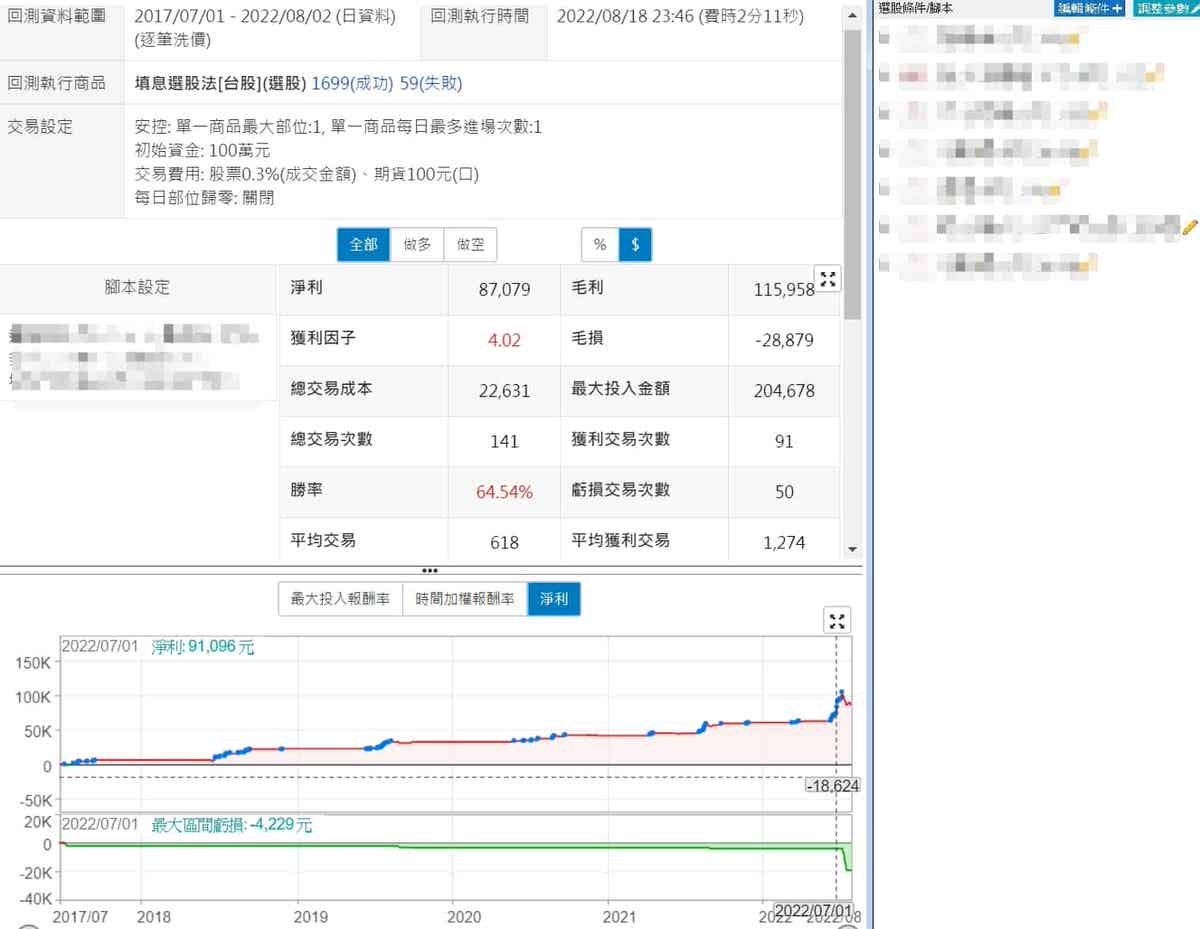The width and height of the screenshot is (1200, 929).
Task: Expand the net profit chart to fullscreen
Action: 837,621
